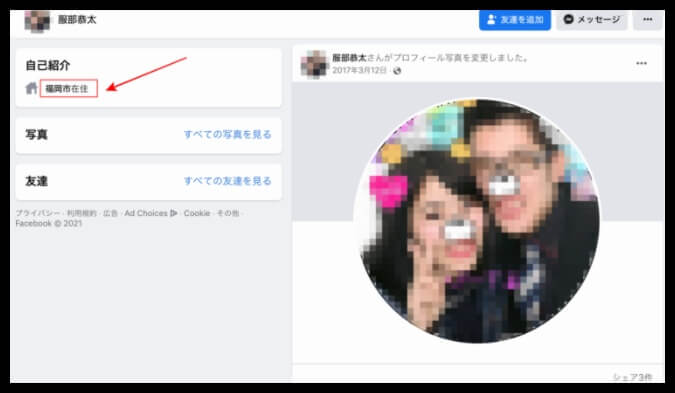Click the Ad Choices triangle icon
Screen dimensions: 675x393
(x=173, y=213)
